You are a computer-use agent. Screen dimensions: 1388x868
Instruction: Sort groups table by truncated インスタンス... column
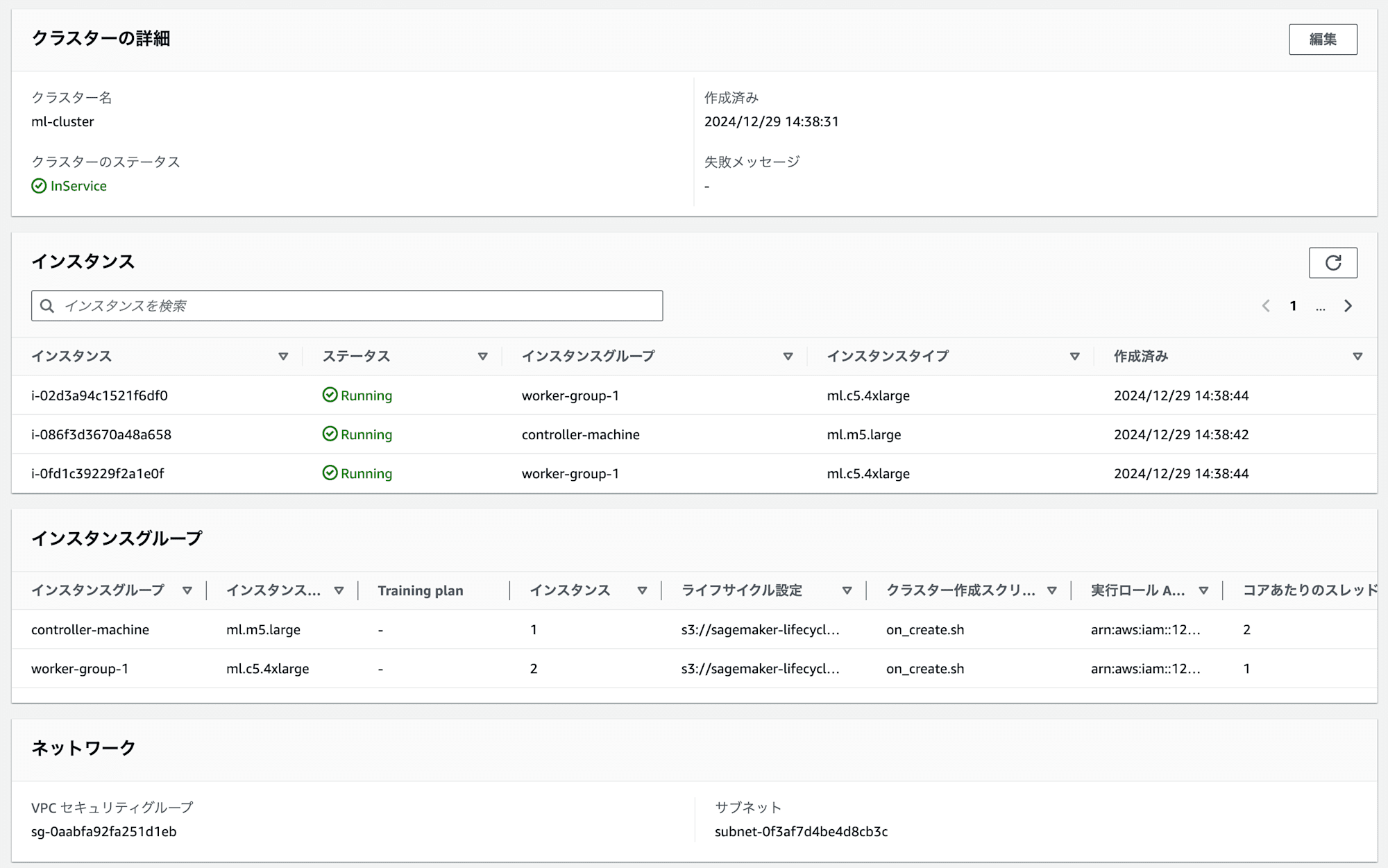339,590
